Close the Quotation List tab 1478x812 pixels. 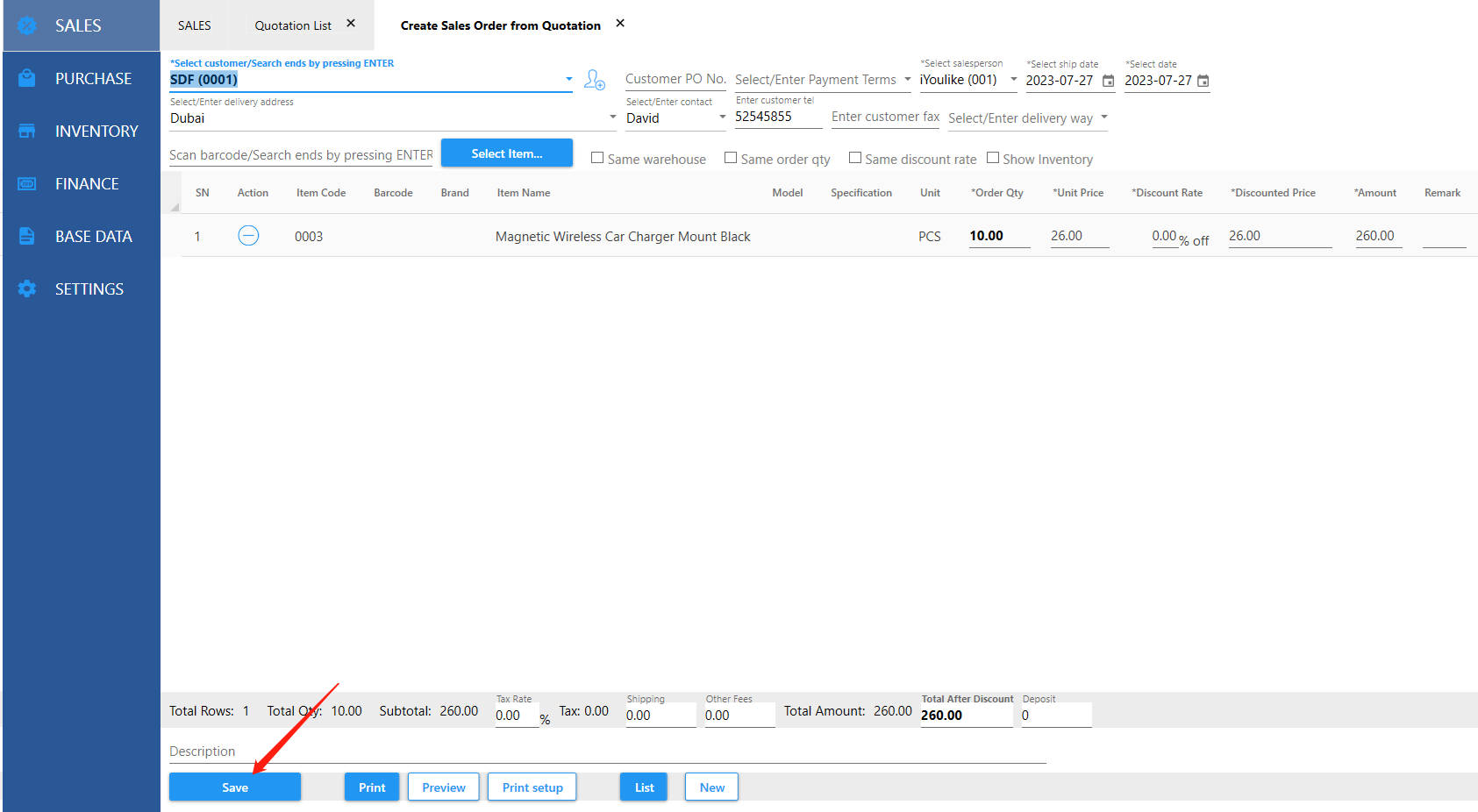[x=351, y=24]
